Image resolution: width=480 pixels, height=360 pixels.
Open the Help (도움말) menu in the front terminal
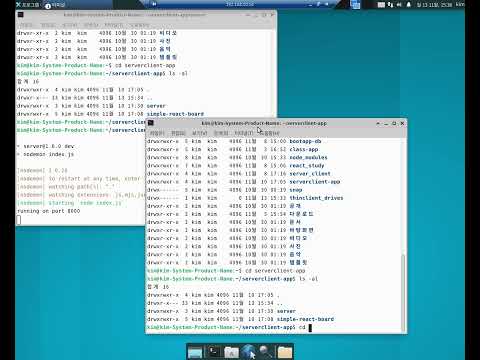click(x=269, y=133)
